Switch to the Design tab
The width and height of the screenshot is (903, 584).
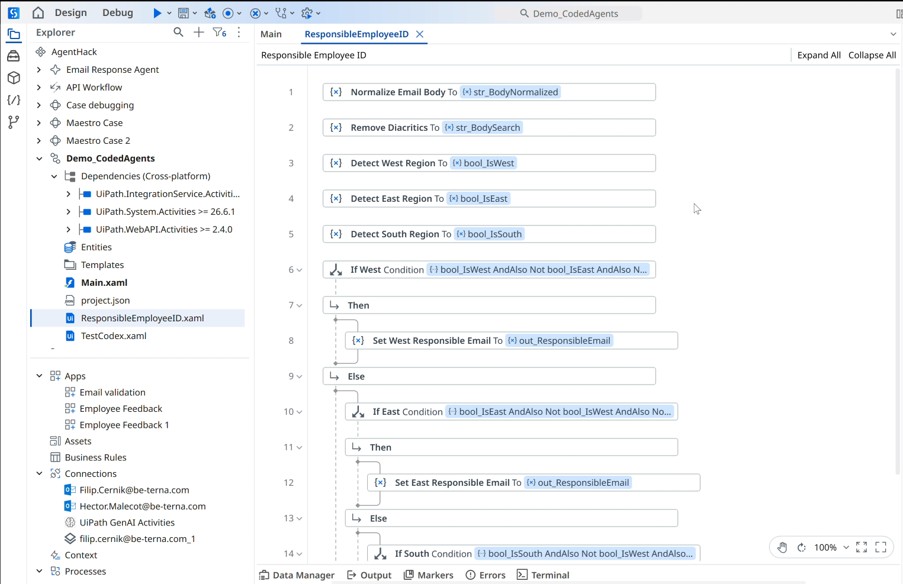click(71, 13)
